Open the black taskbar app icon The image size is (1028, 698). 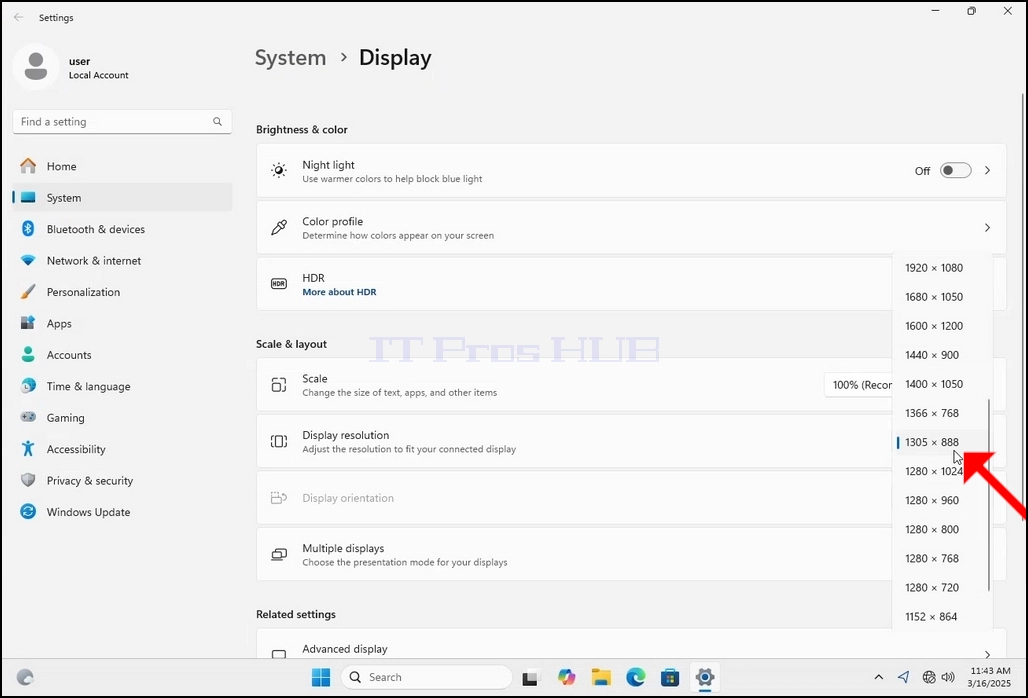(530, 678)
